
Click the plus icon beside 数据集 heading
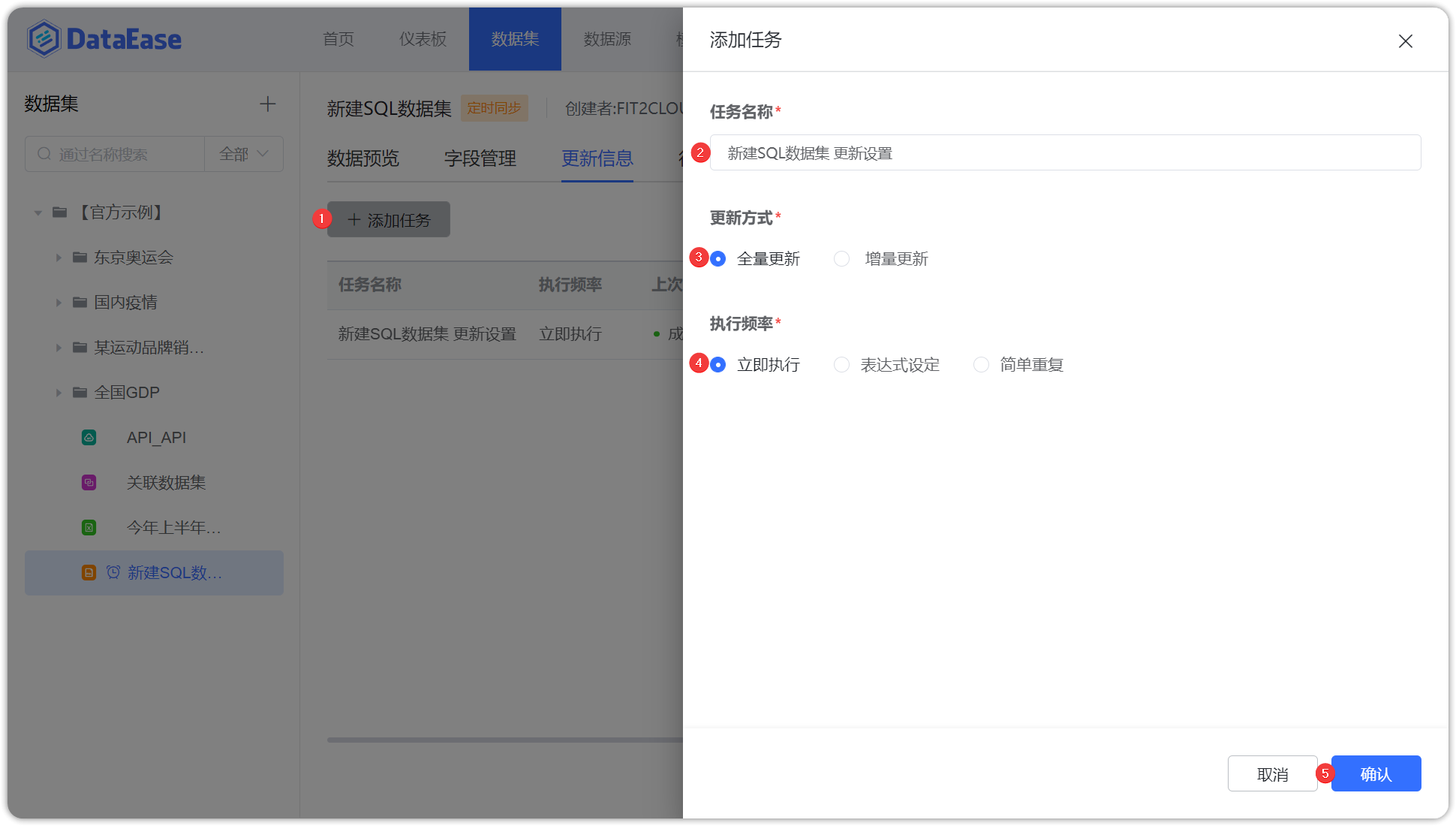click(x=267, y=104)
